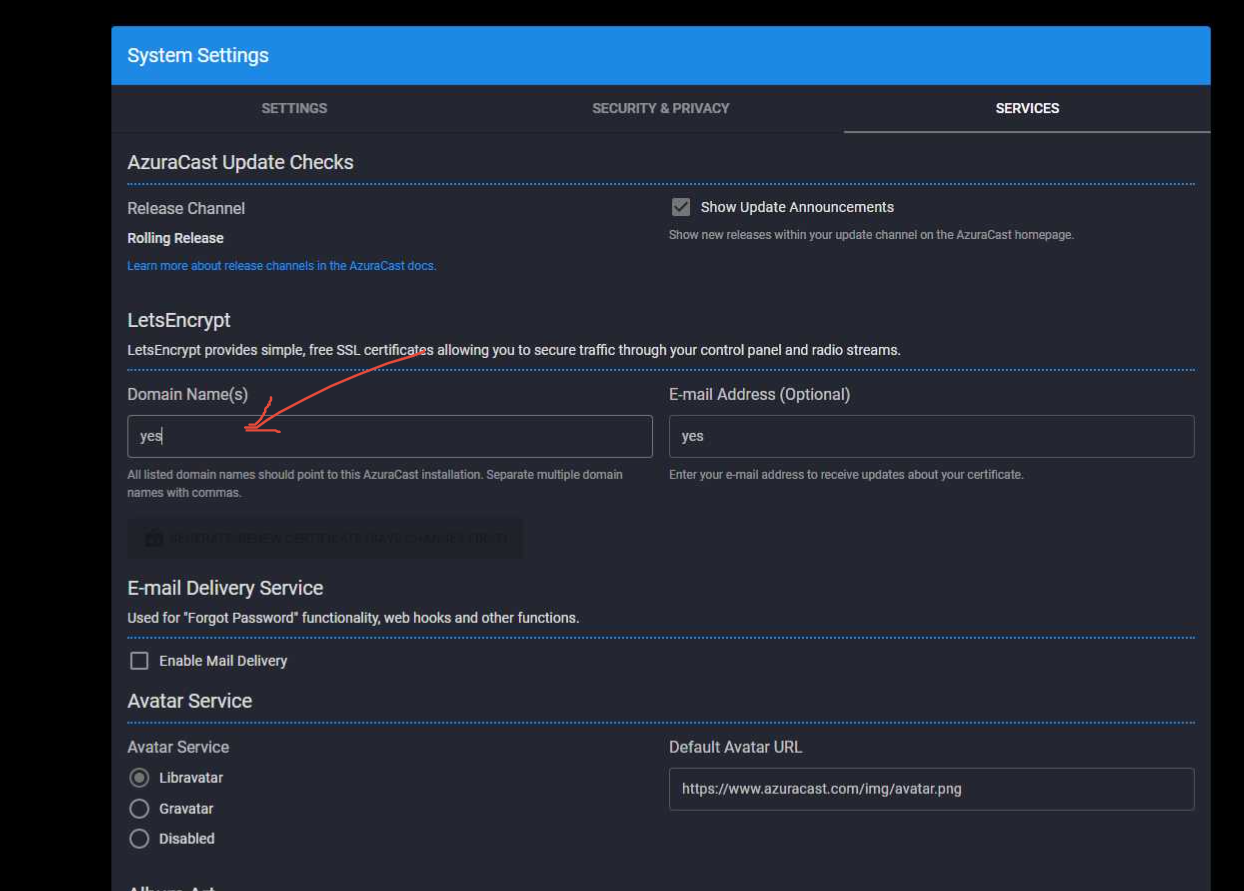The width and height of the screenshot is (1244, 891).
Task: Choose the Disabled avatar service option
Action: coord(139,838)
